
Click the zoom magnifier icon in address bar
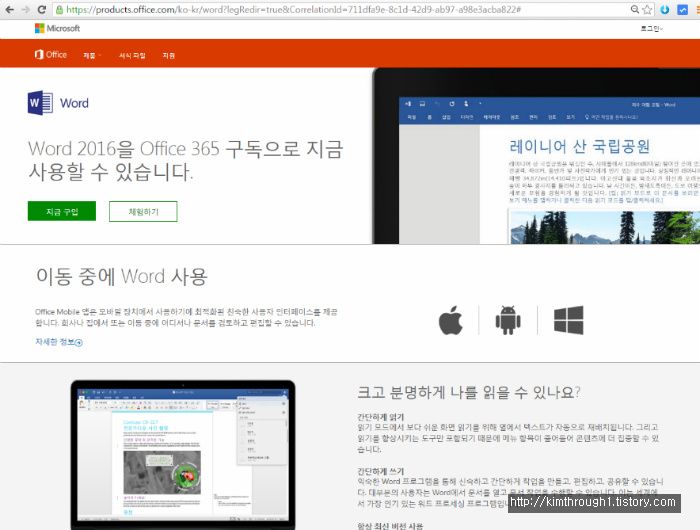point(634,9)
